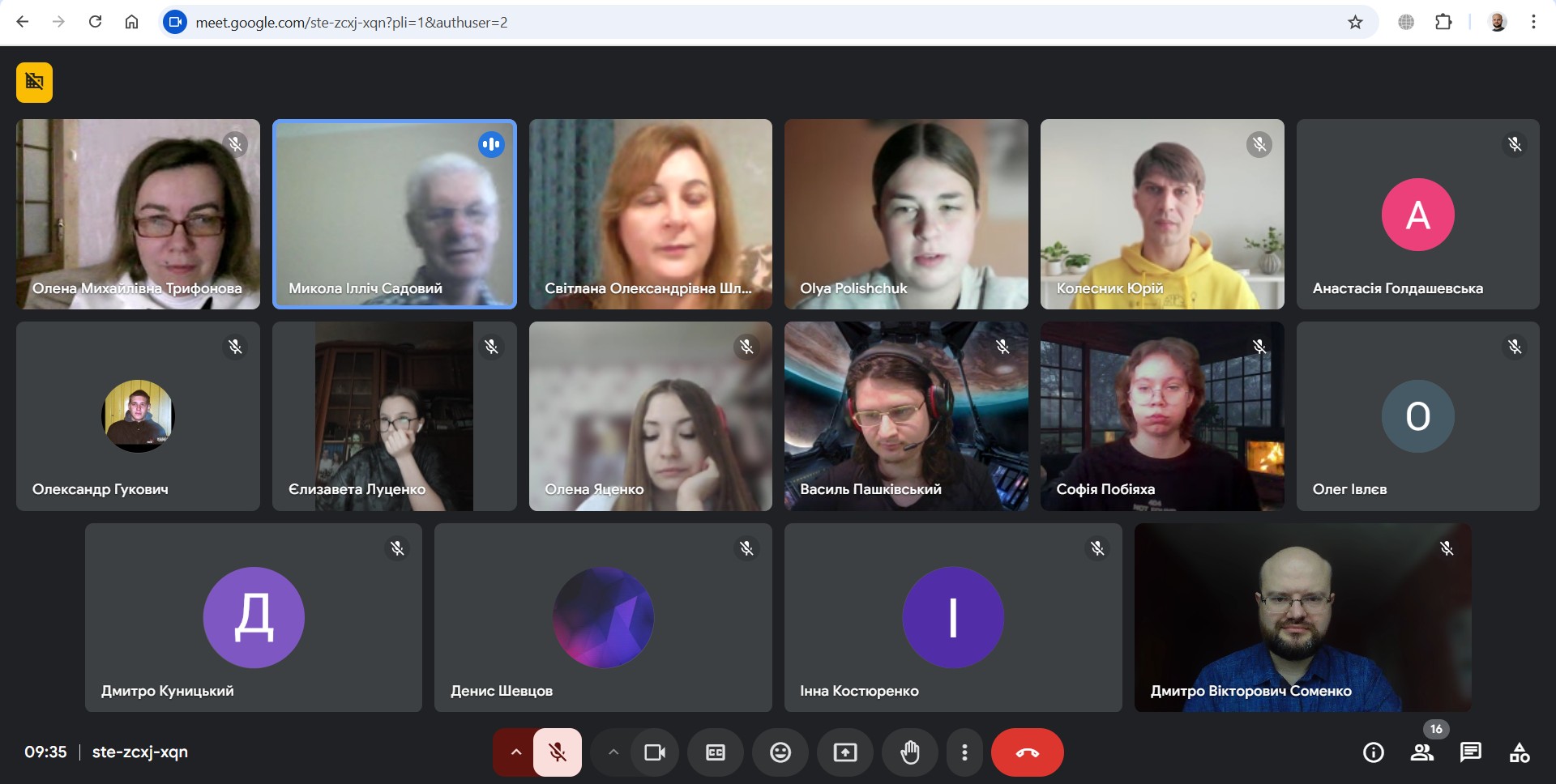Expand audio settings chevron
Screen dimensions: 1556x784
click(515, 752)
